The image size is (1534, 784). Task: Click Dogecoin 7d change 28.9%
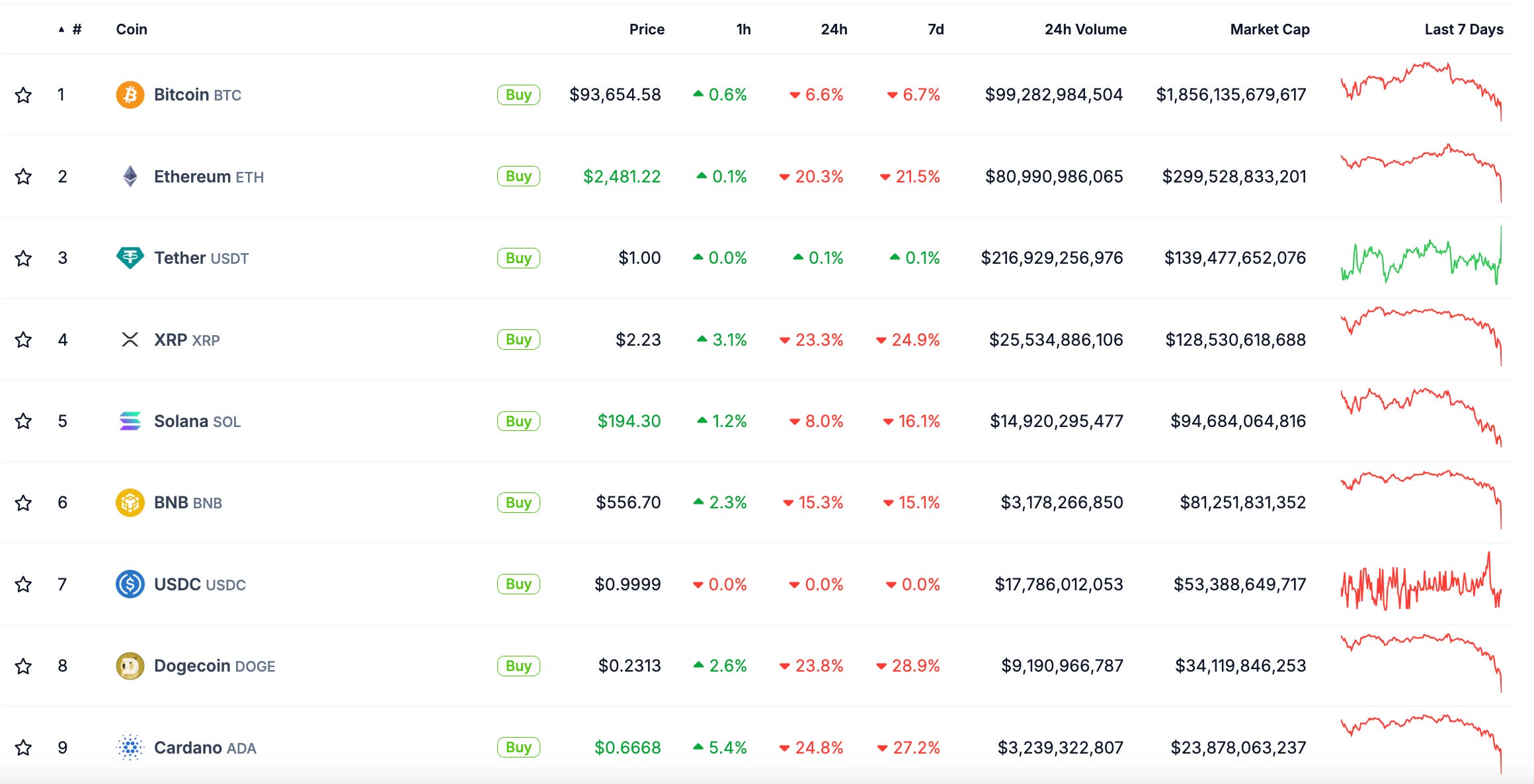tap(908, 666)
